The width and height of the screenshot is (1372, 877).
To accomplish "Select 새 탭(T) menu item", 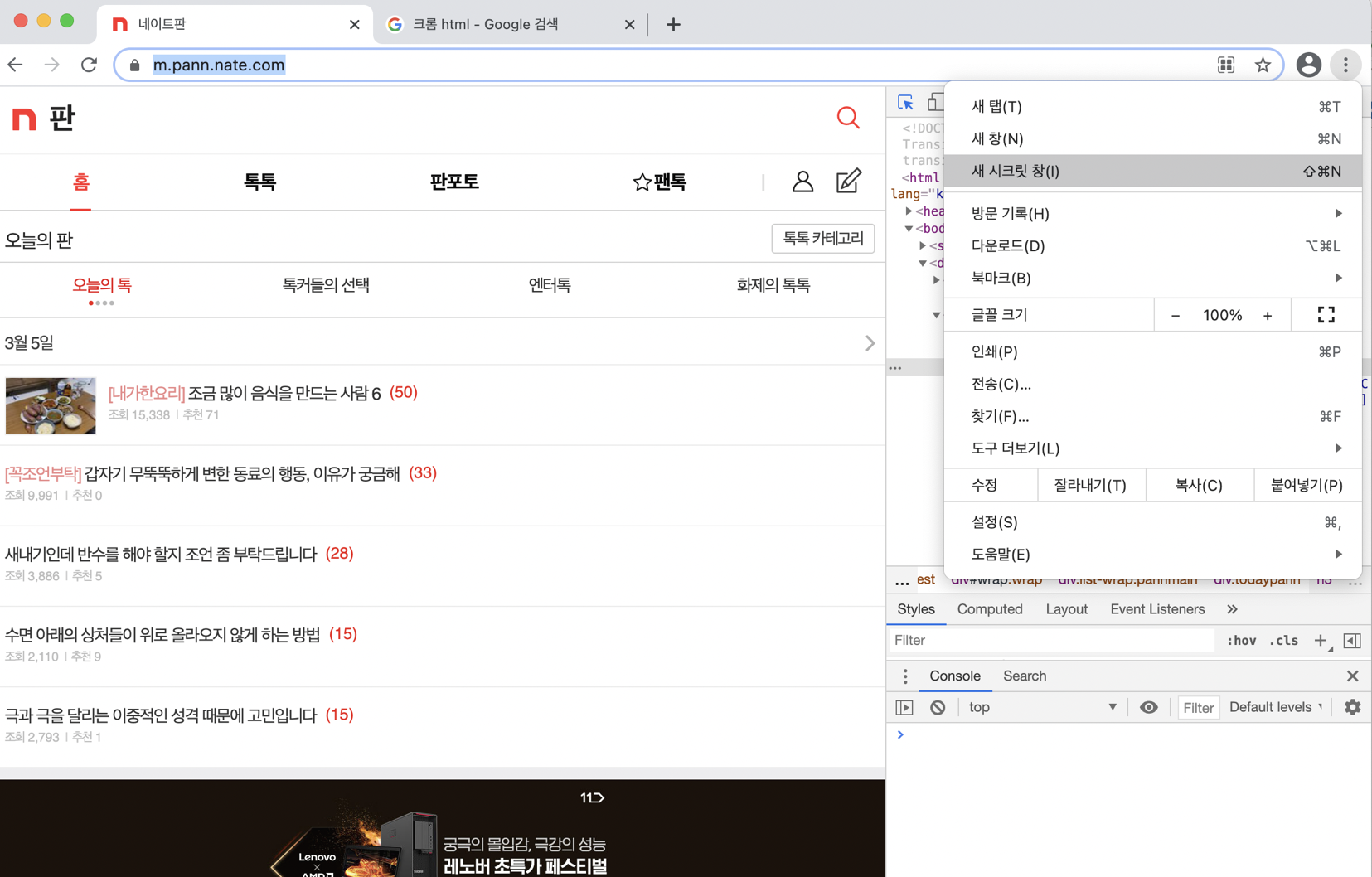I will click(1152, 107).
